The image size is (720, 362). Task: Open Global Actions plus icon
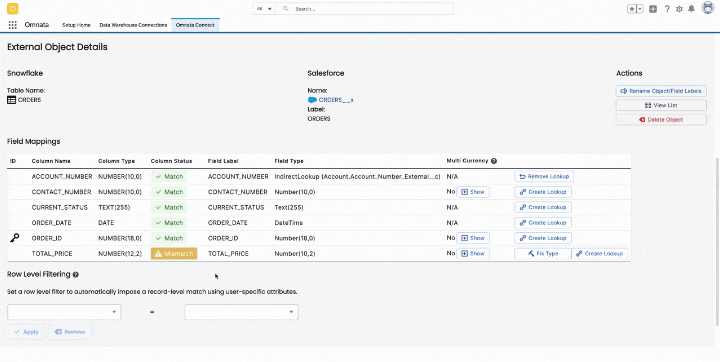tap(653, 9)
